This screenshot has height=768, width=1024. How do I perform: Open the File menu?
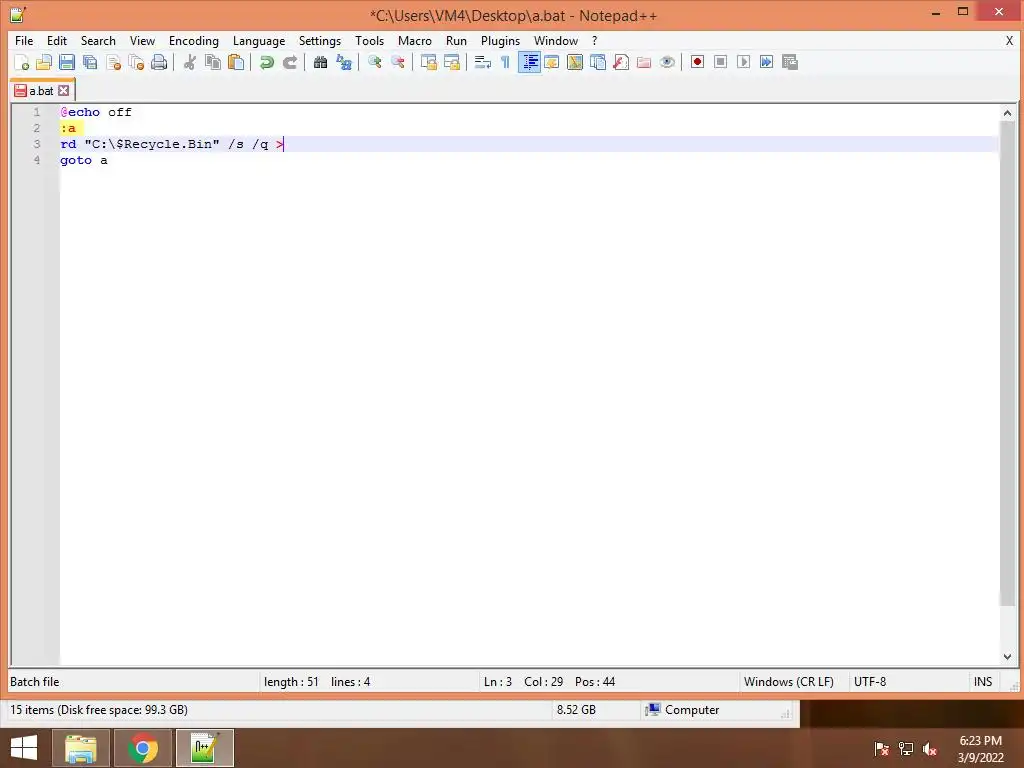point(24,40)
